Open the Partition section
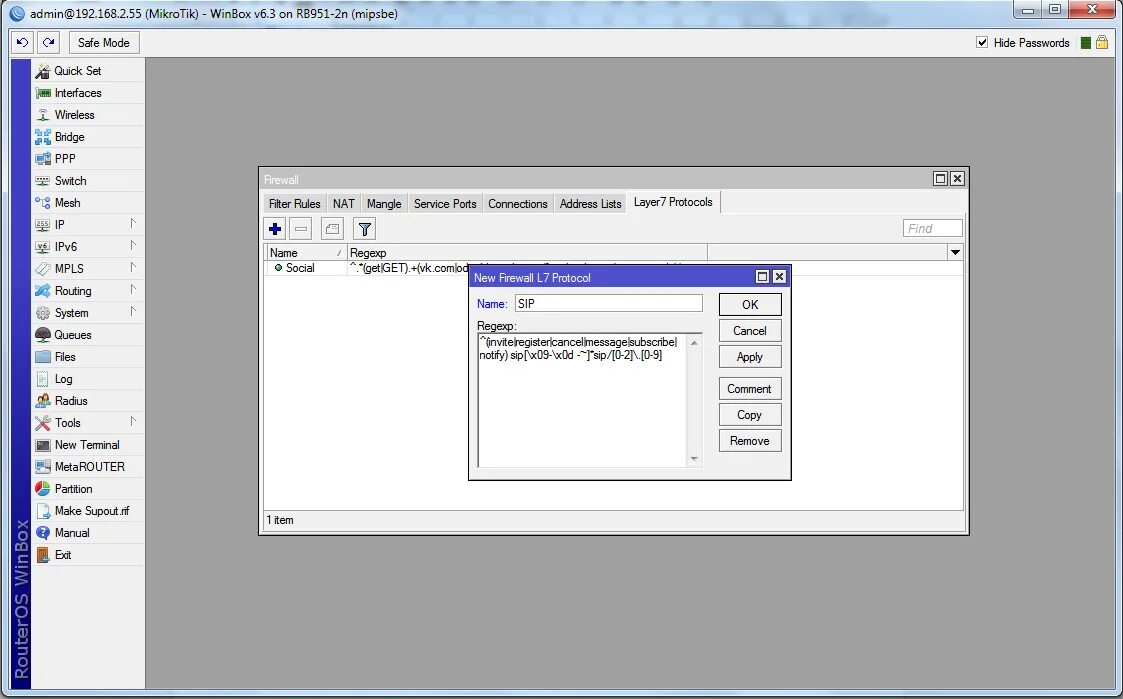The image size is (1123, 699). (87, 489)
